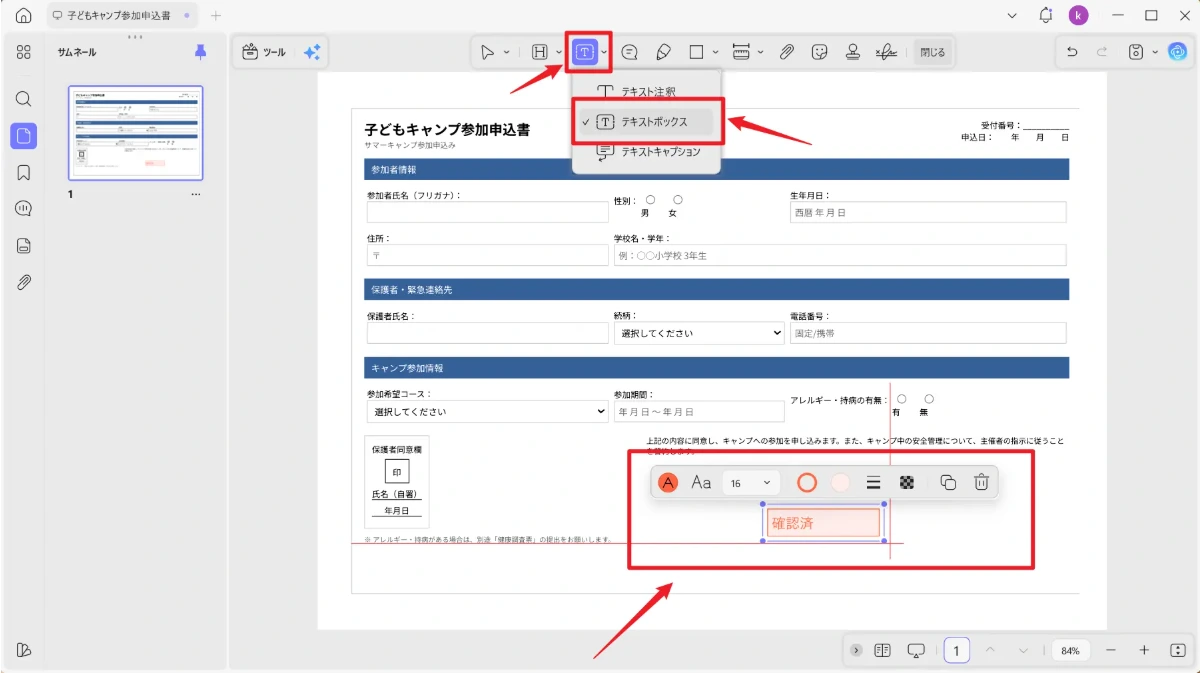Image resolution: width=1200 pixels, height=673 pixels.
Task: Start slideshow presentation mode
Action: (916, 650)
